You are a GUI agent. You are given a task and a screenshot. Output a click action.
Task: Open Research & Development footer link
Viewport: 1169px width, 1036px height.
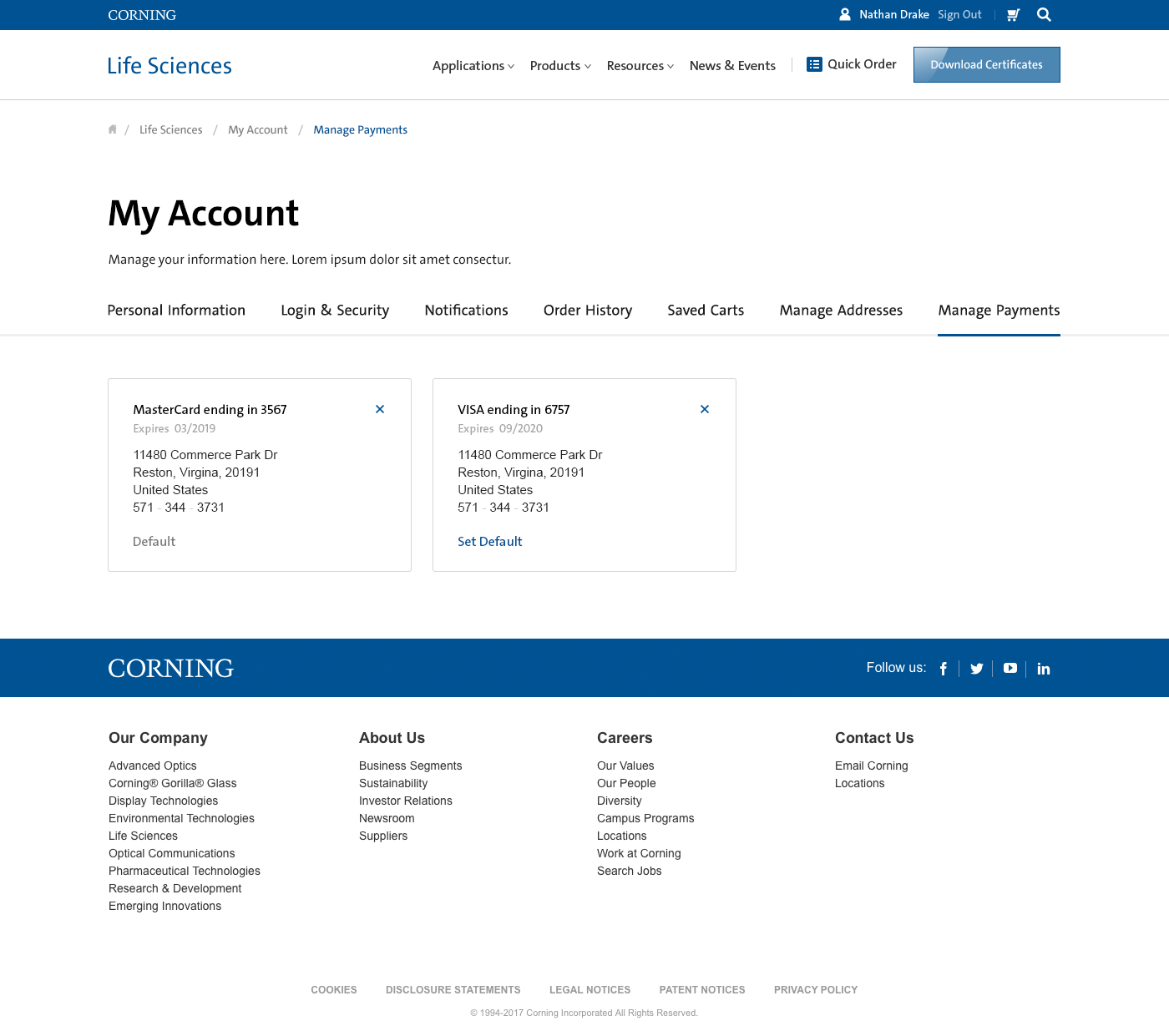click(175, 888)
